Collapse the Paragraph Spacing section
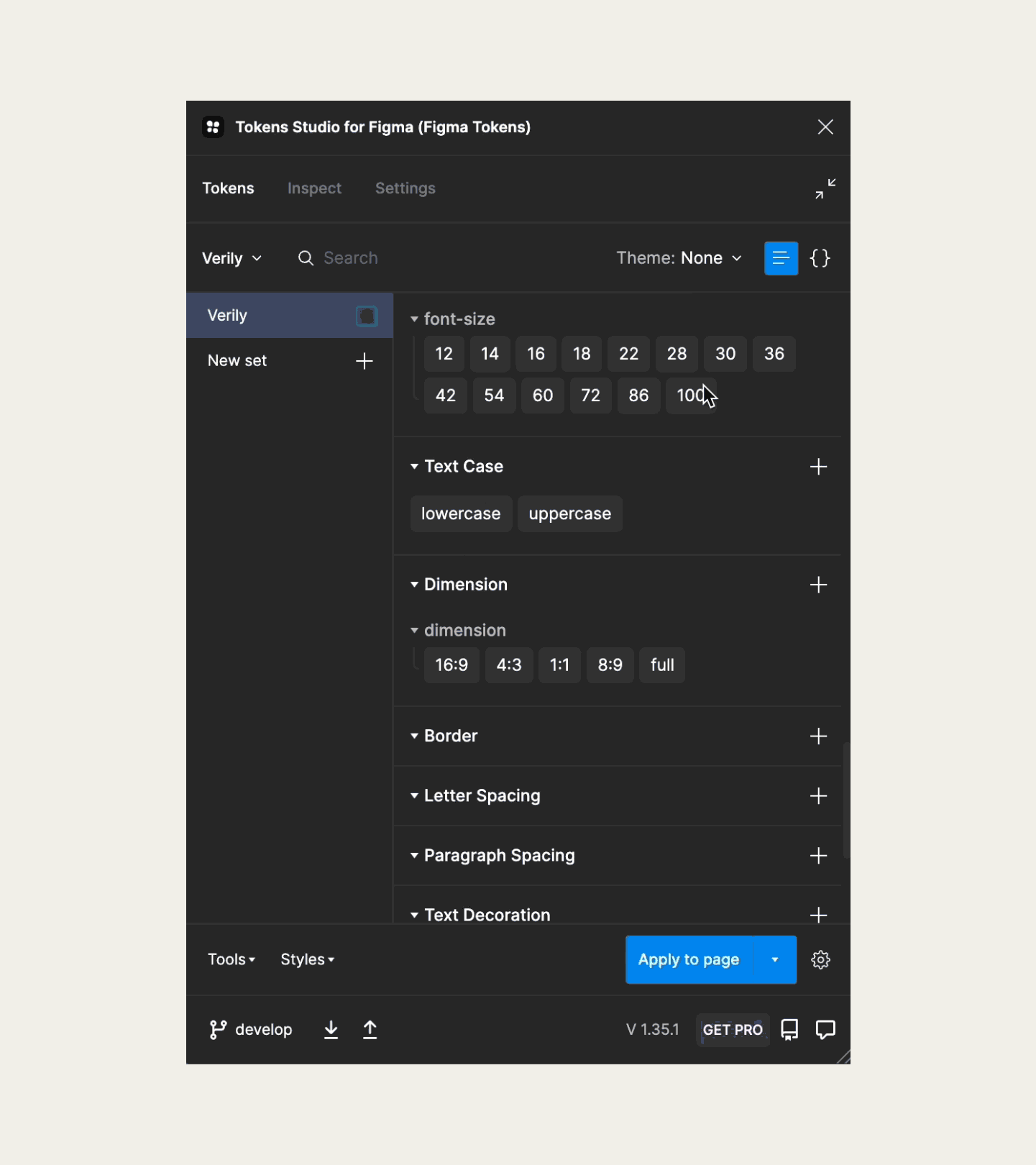This screenshot has width=1036, height=1165. [x=414, y=856]
